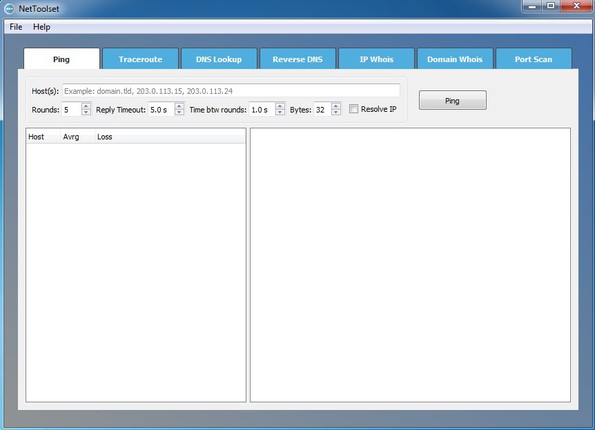The width and height of the screenshot is (595, 430).
Task: Open the Help menu
Action: 42,27
